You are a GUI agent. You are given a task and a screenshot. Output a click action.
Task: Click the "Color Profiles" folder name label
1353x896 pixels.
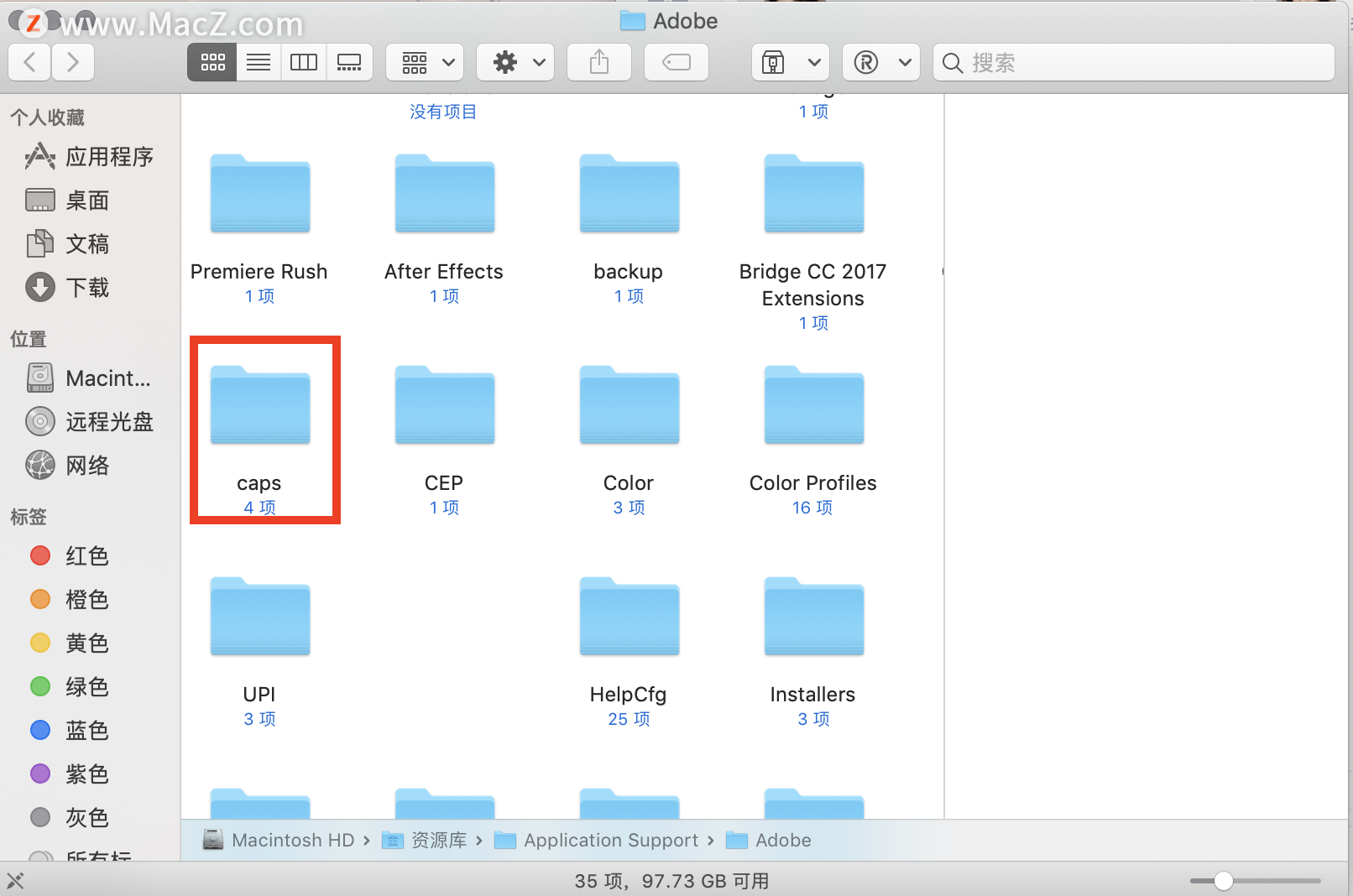coord(812,483)
